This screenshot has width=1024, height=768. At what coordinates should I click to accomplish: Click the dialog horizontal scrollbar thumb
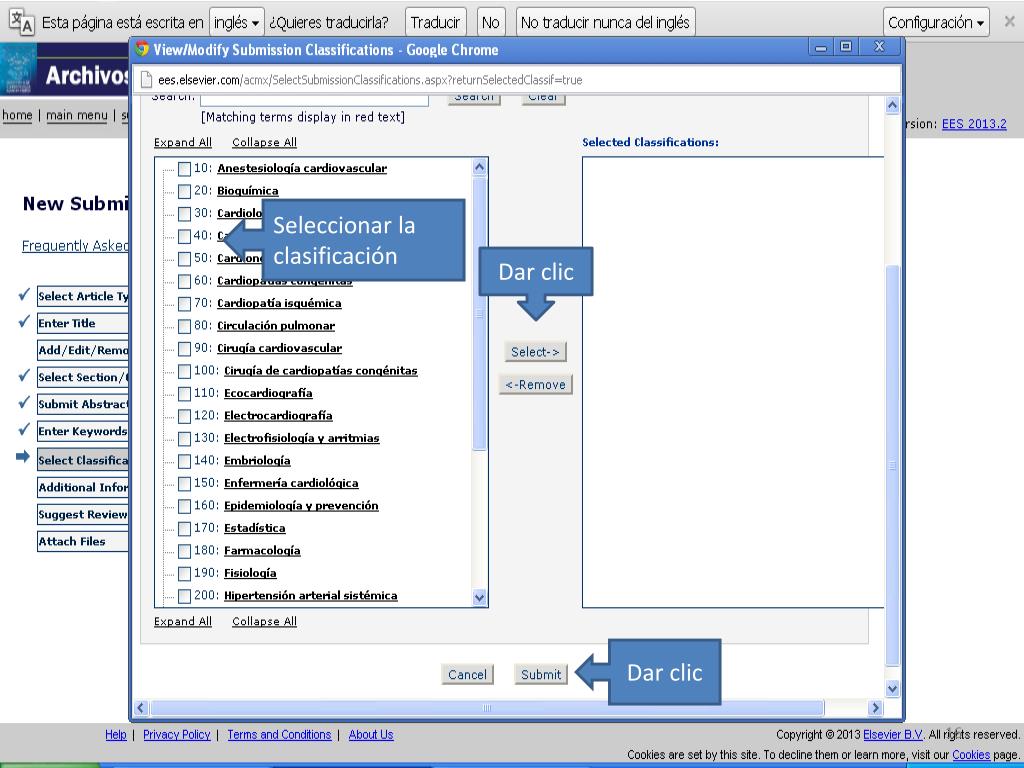[487, 708]
